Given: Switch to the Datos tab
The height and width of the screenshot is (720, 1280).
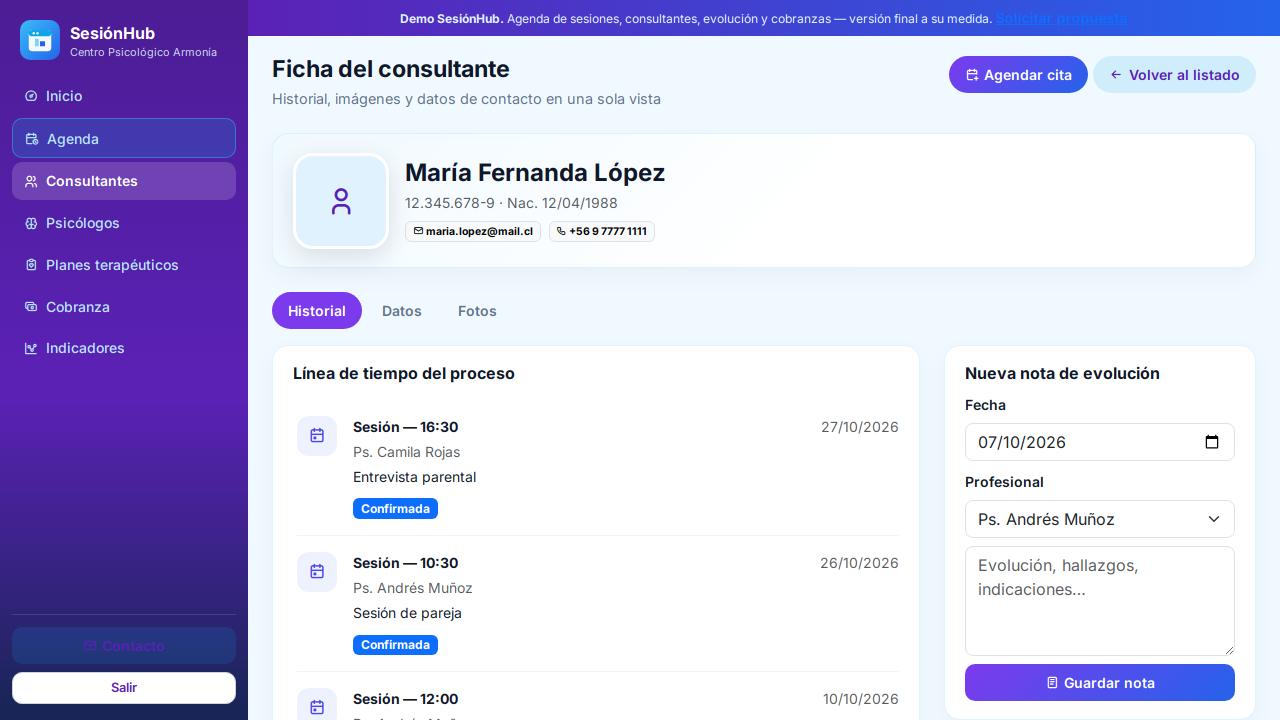Looking at the screenshot, I should pyautogui.click(x=402, y=311).
